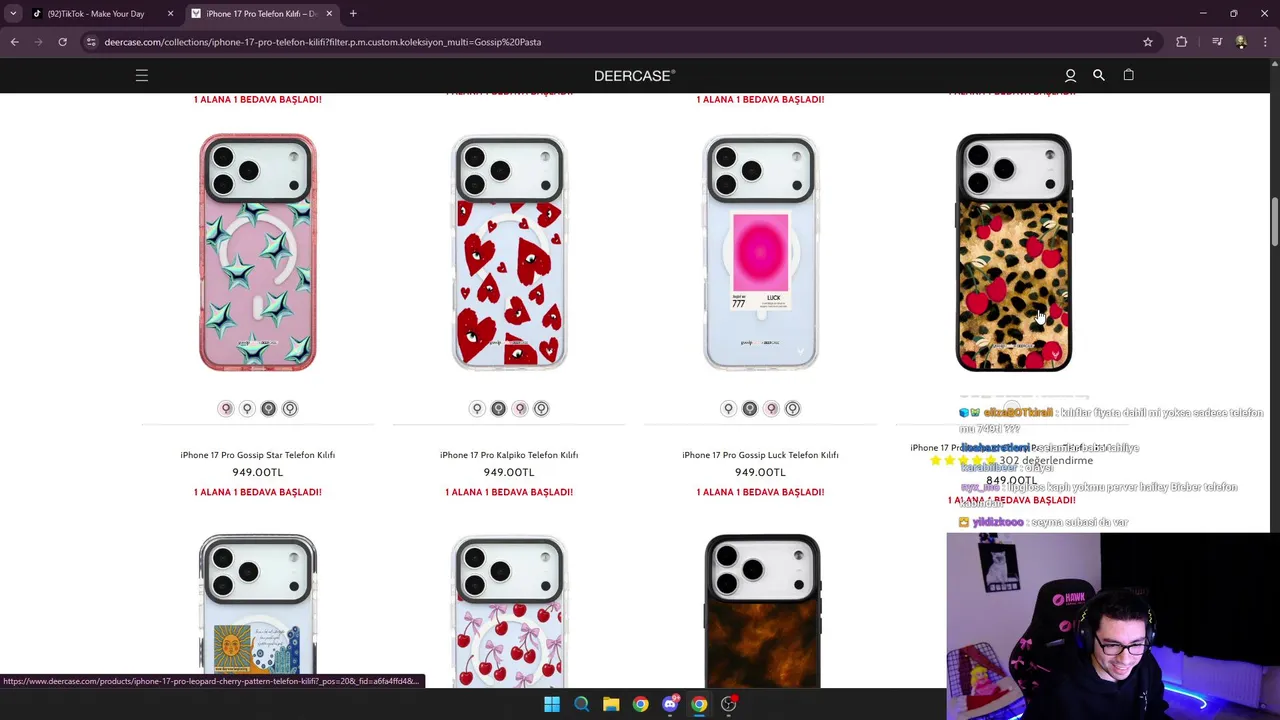Close the iPhone 17 Pro Telefon Kılıfı tab
Screen dimensions: 1280x720
pyautogui.click(x=329, y=13)
